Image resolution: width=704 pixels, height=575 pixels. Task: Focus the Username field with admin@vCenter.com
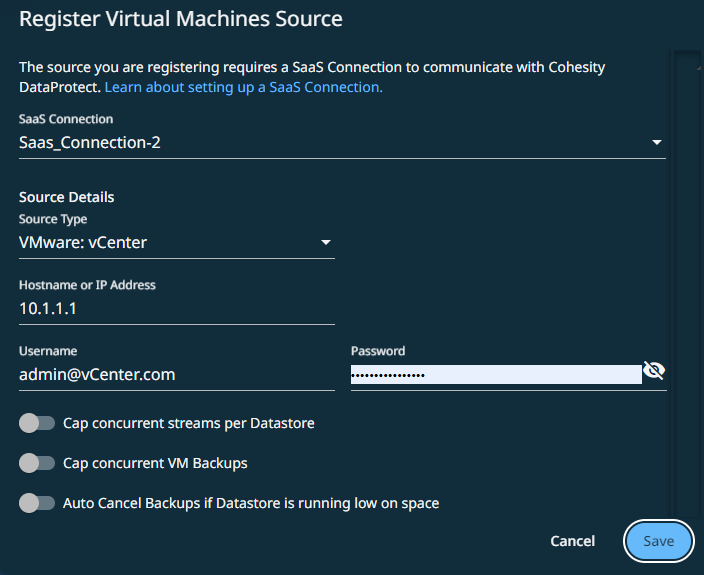point(176,374)
